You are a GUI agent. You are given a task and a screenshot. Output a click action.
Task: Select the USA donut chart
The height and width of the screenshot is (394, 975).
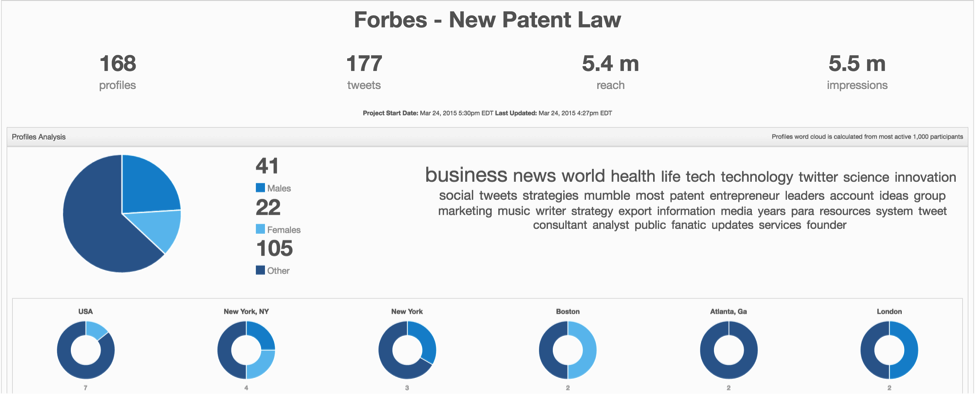point(86,350)
